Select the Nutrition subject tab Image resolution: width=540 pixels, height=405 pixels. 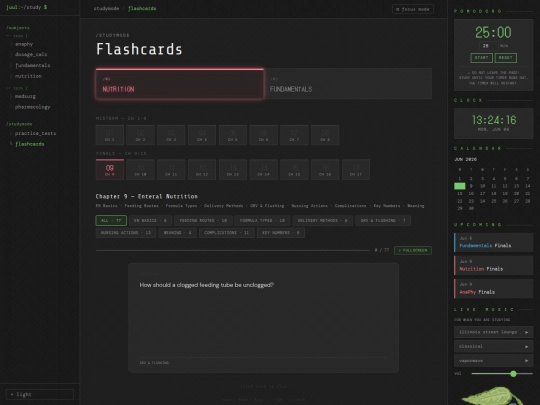pos(179,84)
